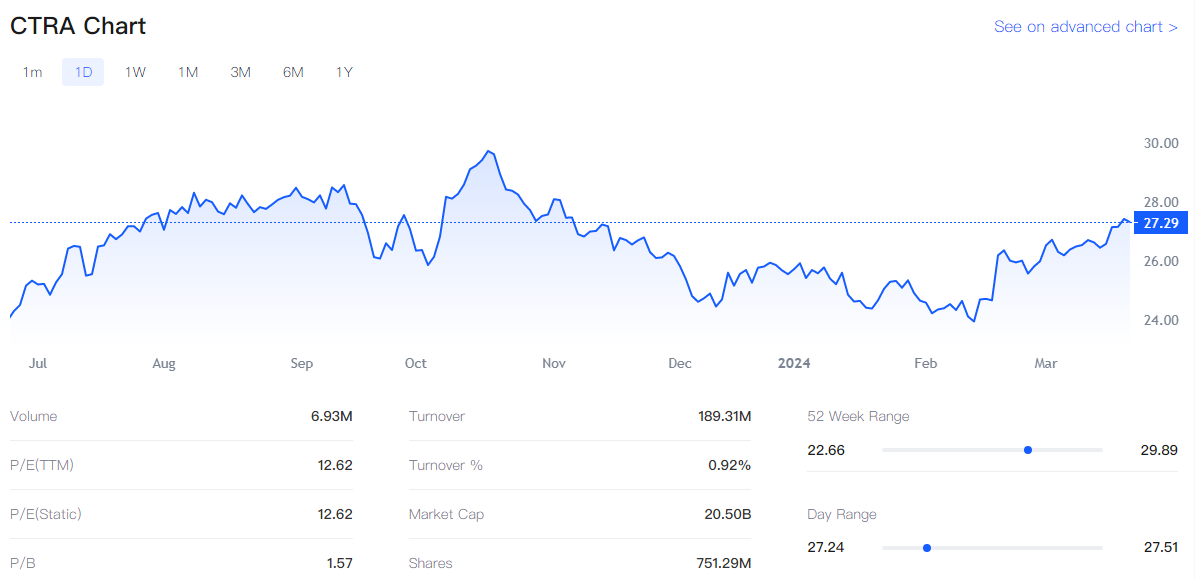Image resolution: width=1195 pixels, height=579 pixels.
Task: Select the 1m one-minute timeframe tab
Action: [x=33, y=72]
